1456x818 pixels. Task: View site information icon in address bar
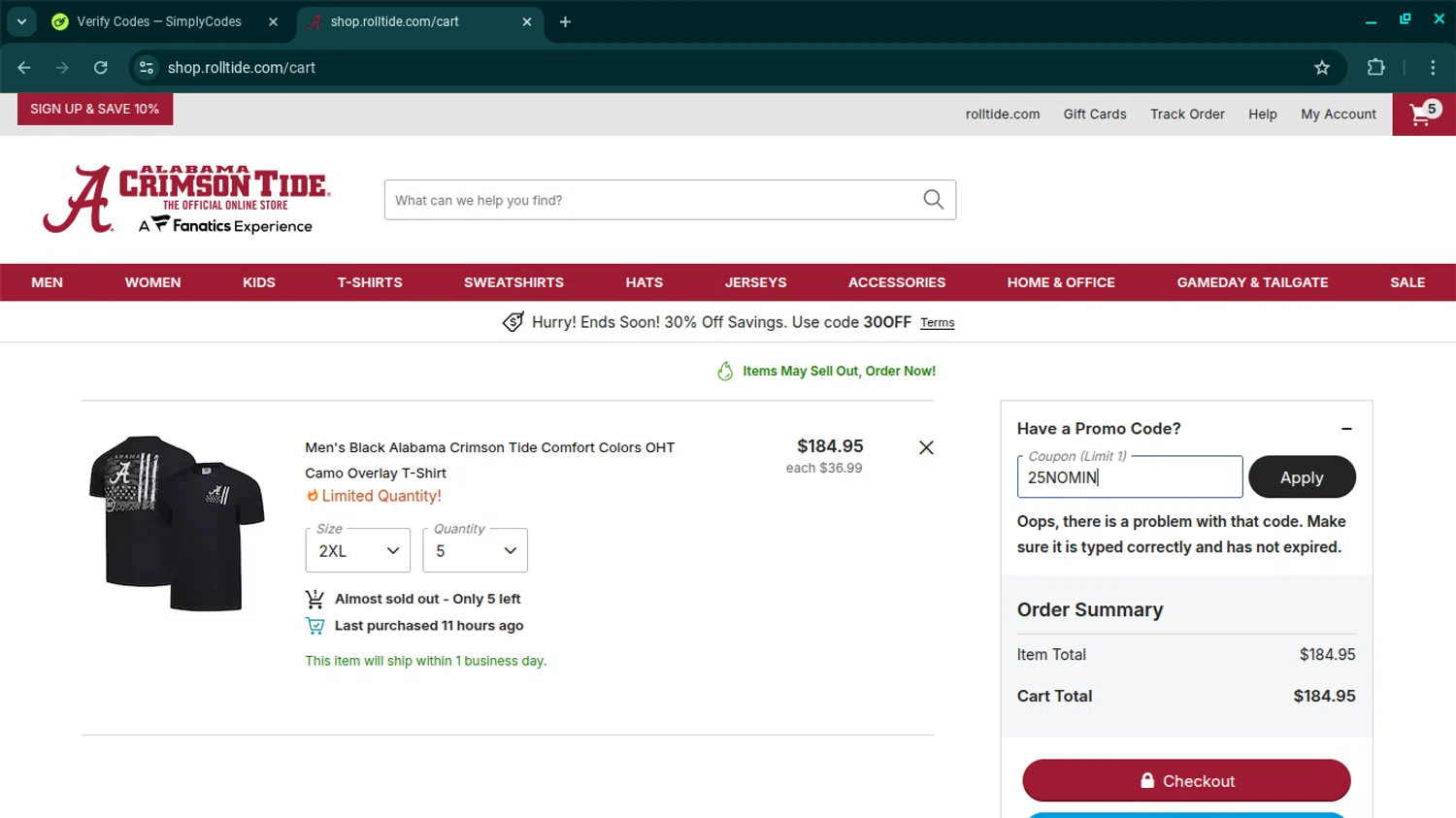coord(147,67)
